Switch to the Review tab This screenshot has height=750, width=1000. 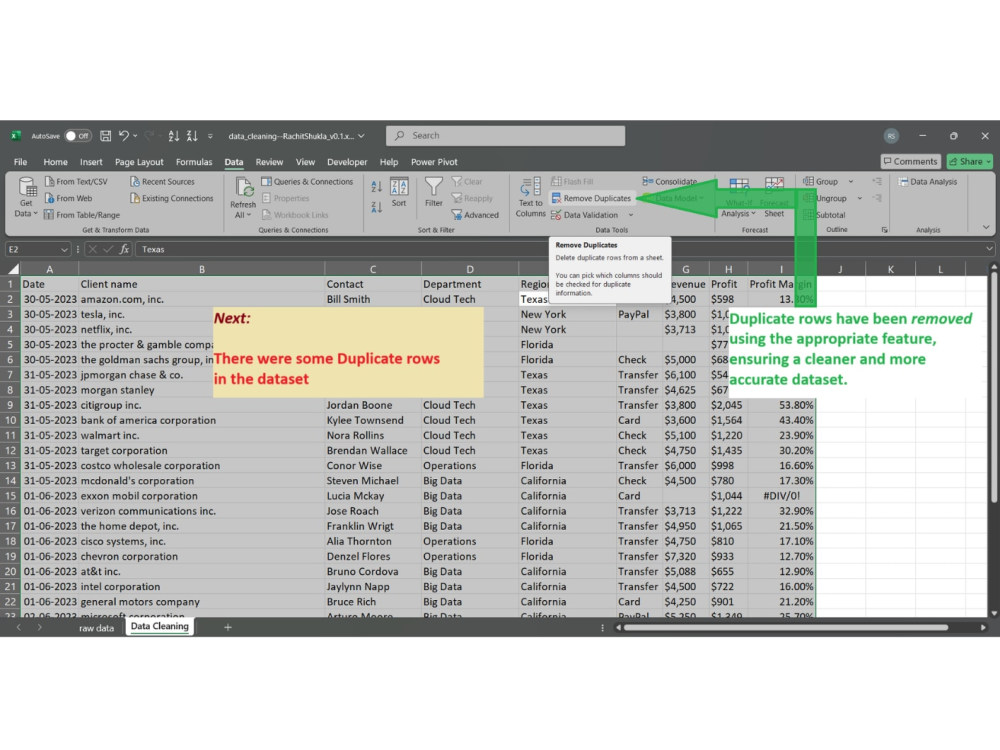point(269,162)
